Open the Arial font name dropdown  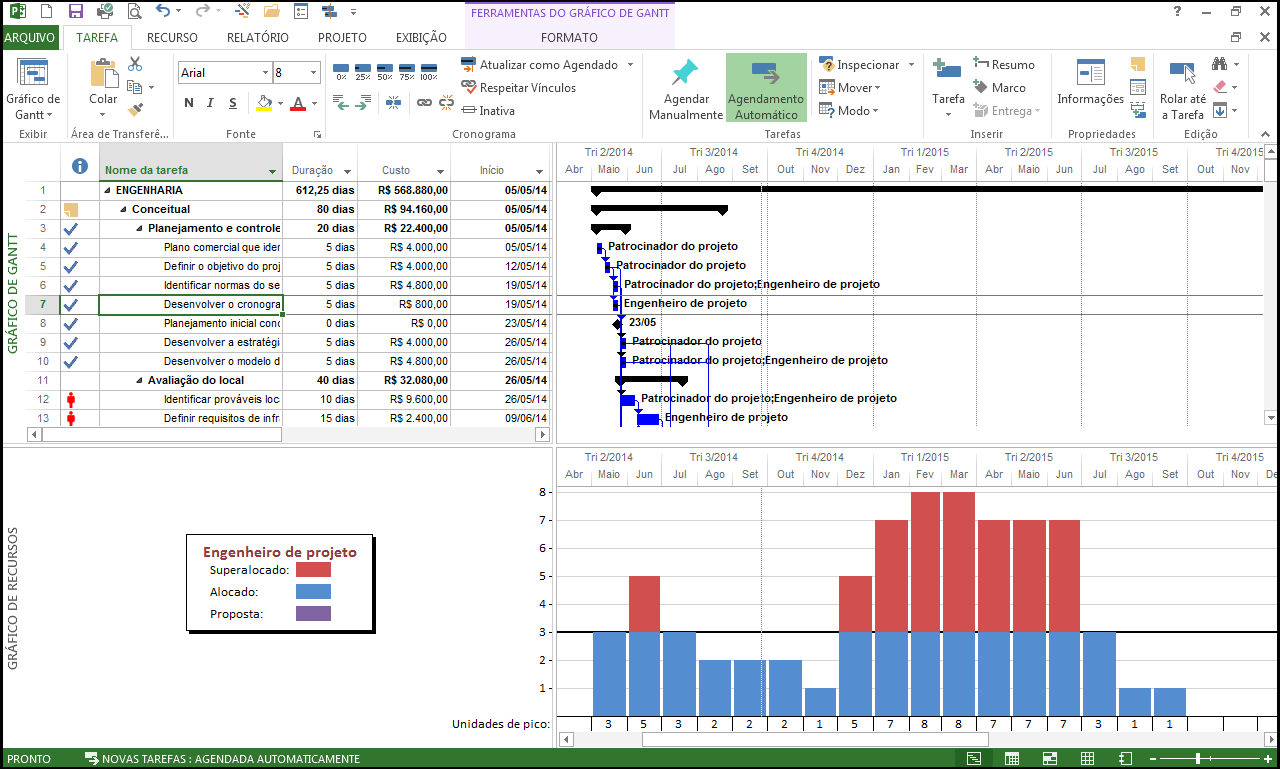point(265,73)
